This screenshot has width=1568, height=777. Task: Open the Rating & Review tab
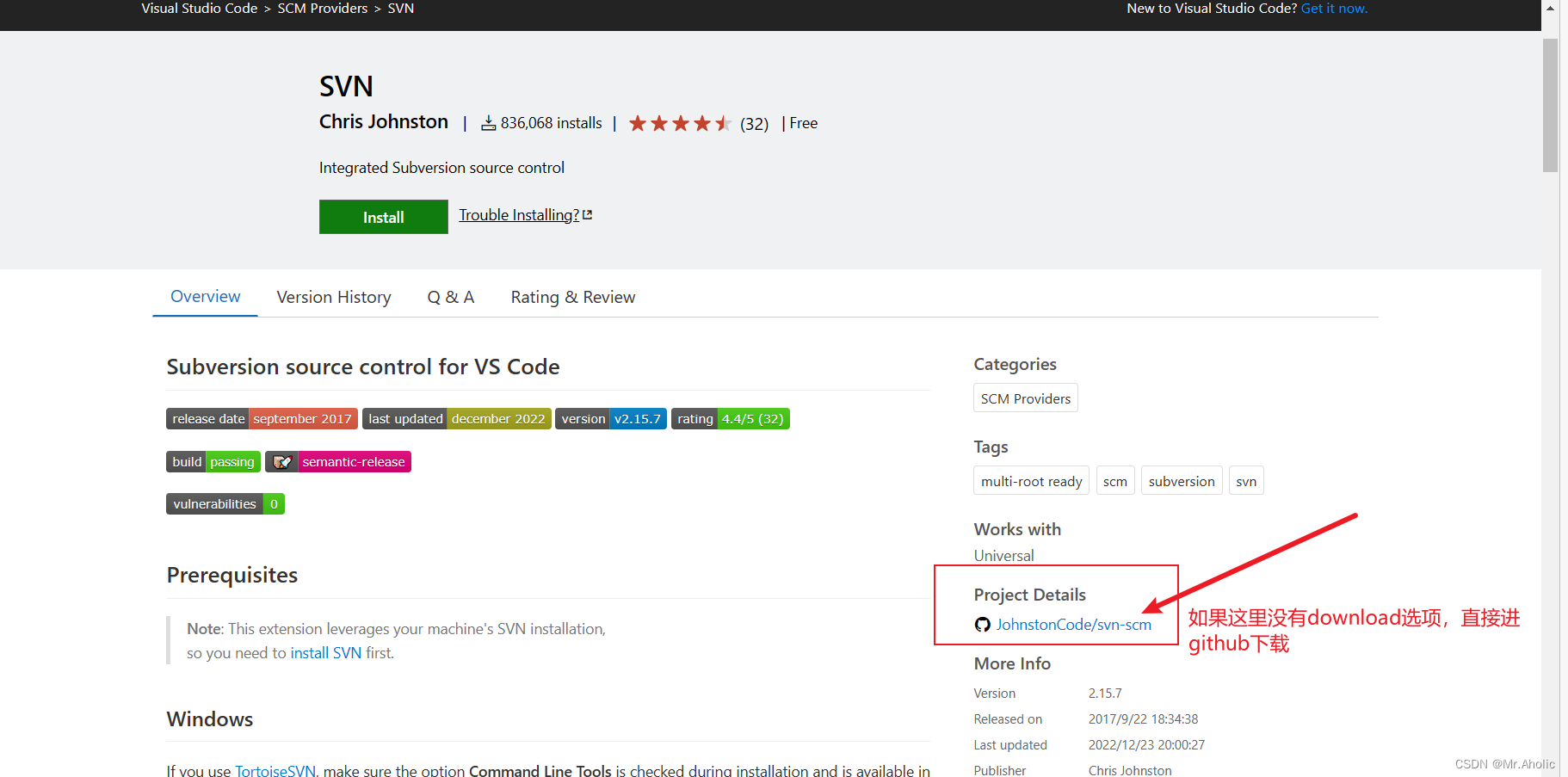click(x=573, y=298)
